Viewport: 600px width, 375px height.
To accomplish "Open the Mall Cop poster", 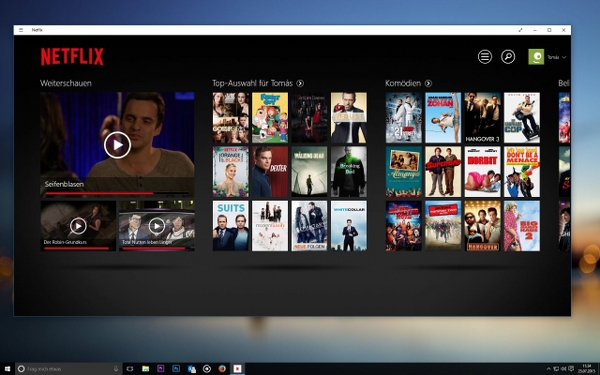I will [522, 117].
